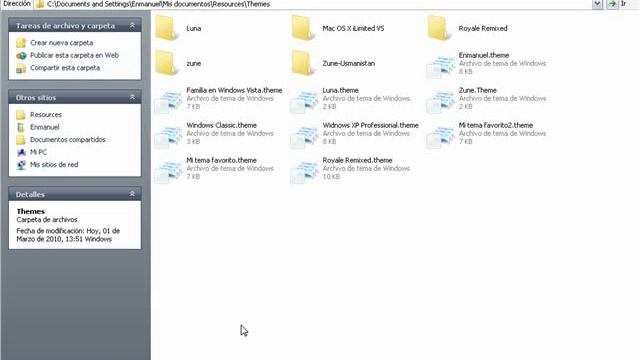
Task: Open the address bar dropdown arrow
Action: coord(597,4)
